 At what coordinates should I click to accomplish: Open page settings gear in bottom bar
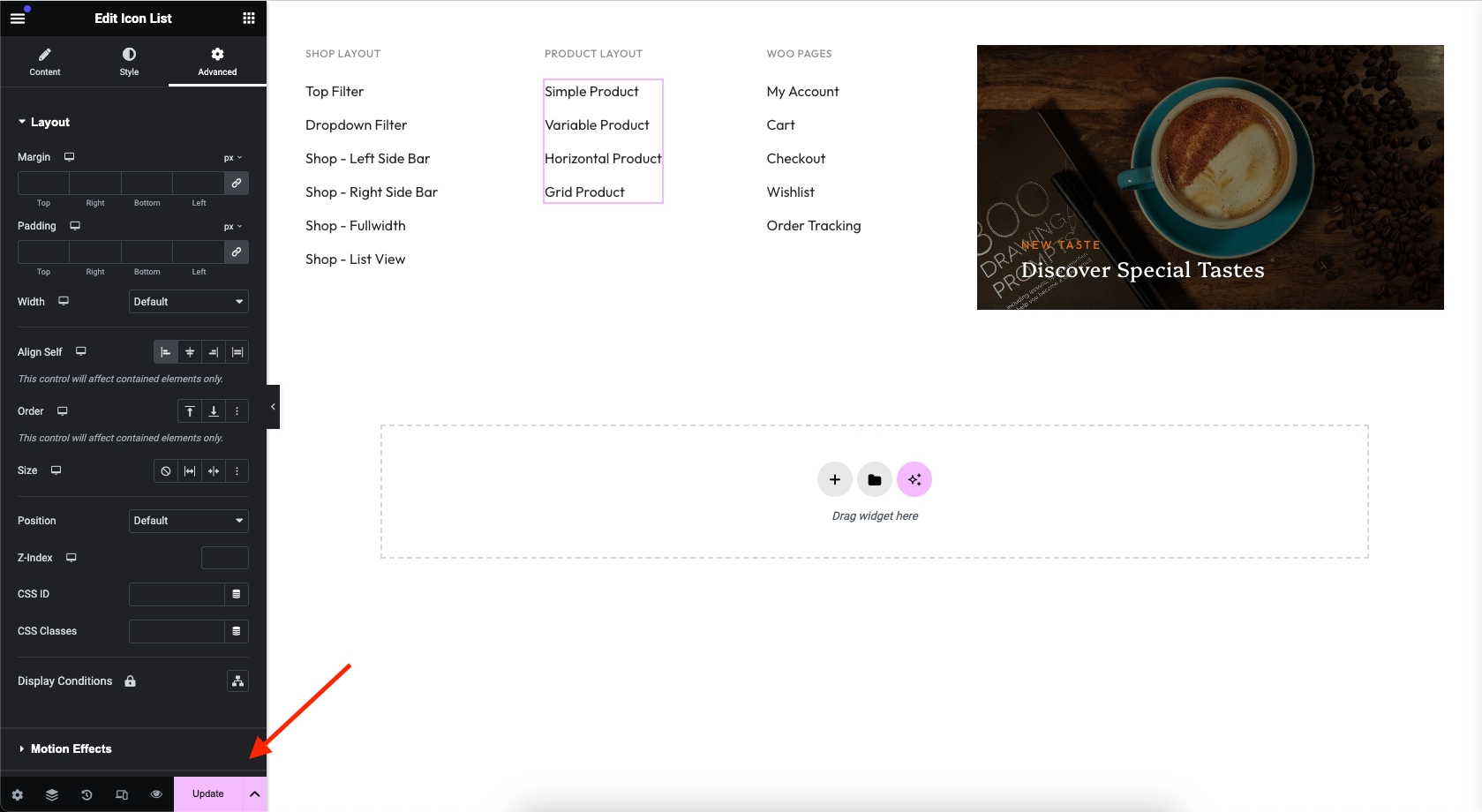tap(18, 794)
